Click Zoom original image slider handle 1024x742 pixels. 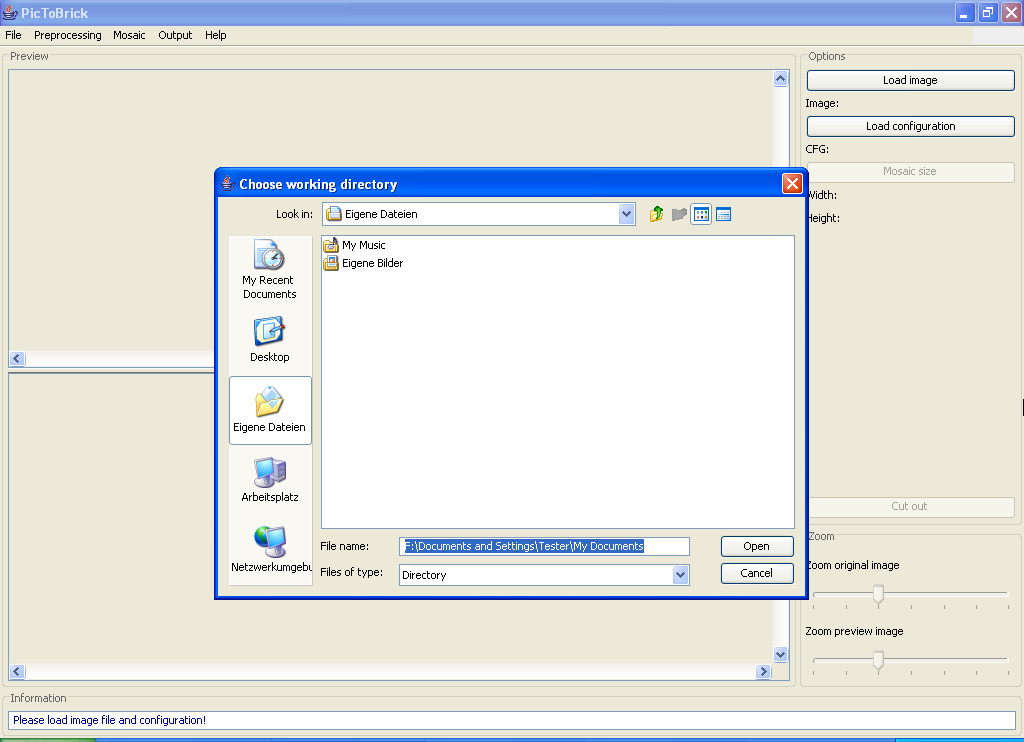pos(878,594)
